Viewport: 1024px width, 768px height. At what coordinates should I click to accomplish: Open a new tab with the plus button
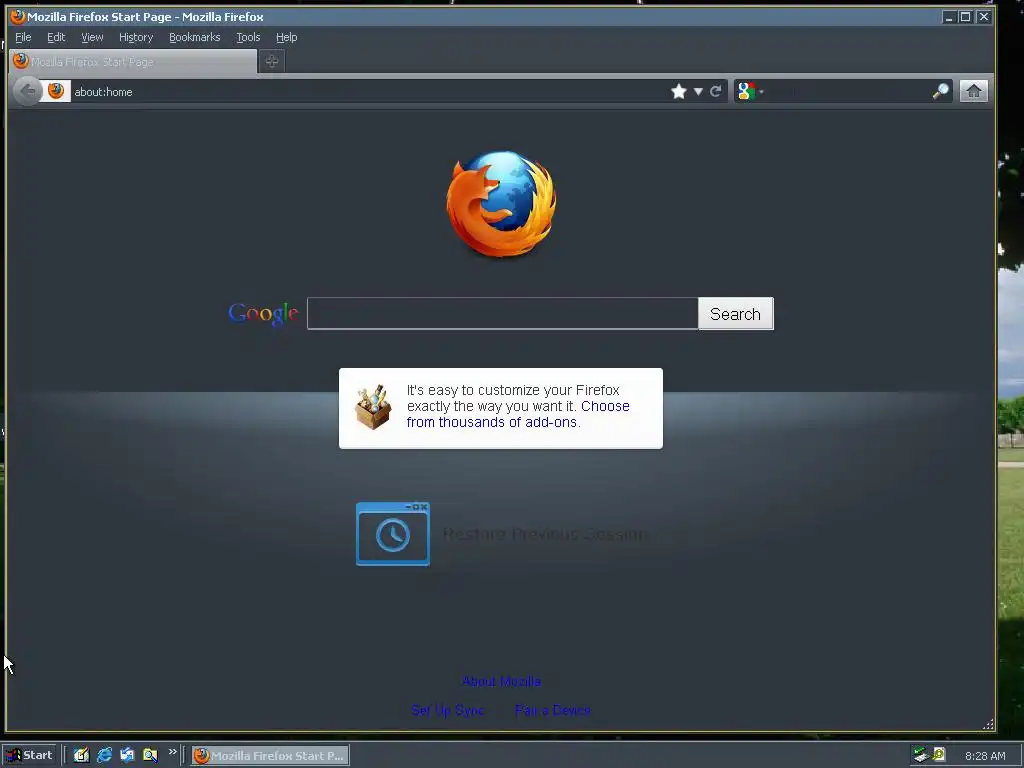coord(272,61)
